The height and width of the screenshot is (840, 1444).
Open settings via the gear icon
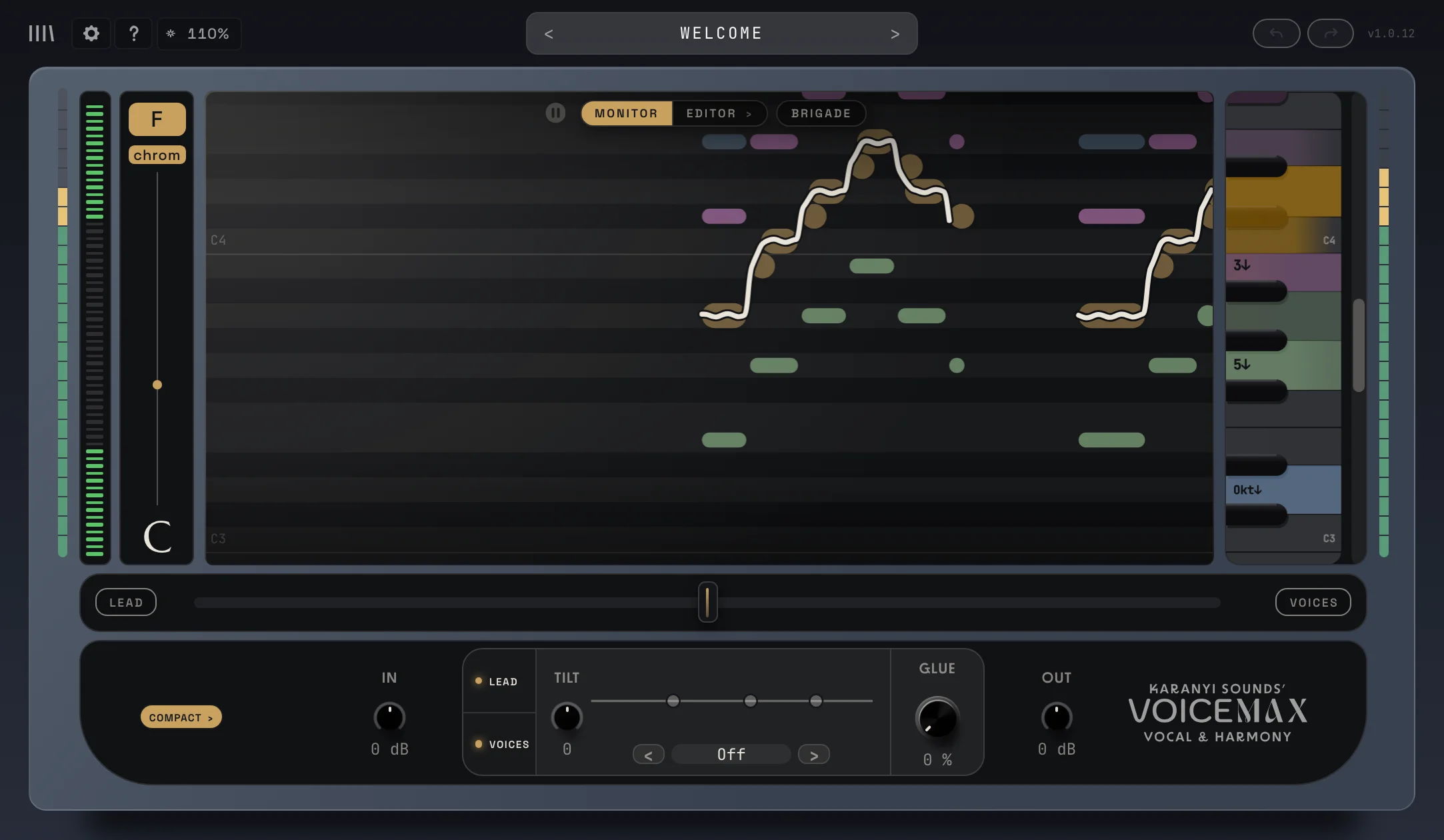tap(91, 33)
